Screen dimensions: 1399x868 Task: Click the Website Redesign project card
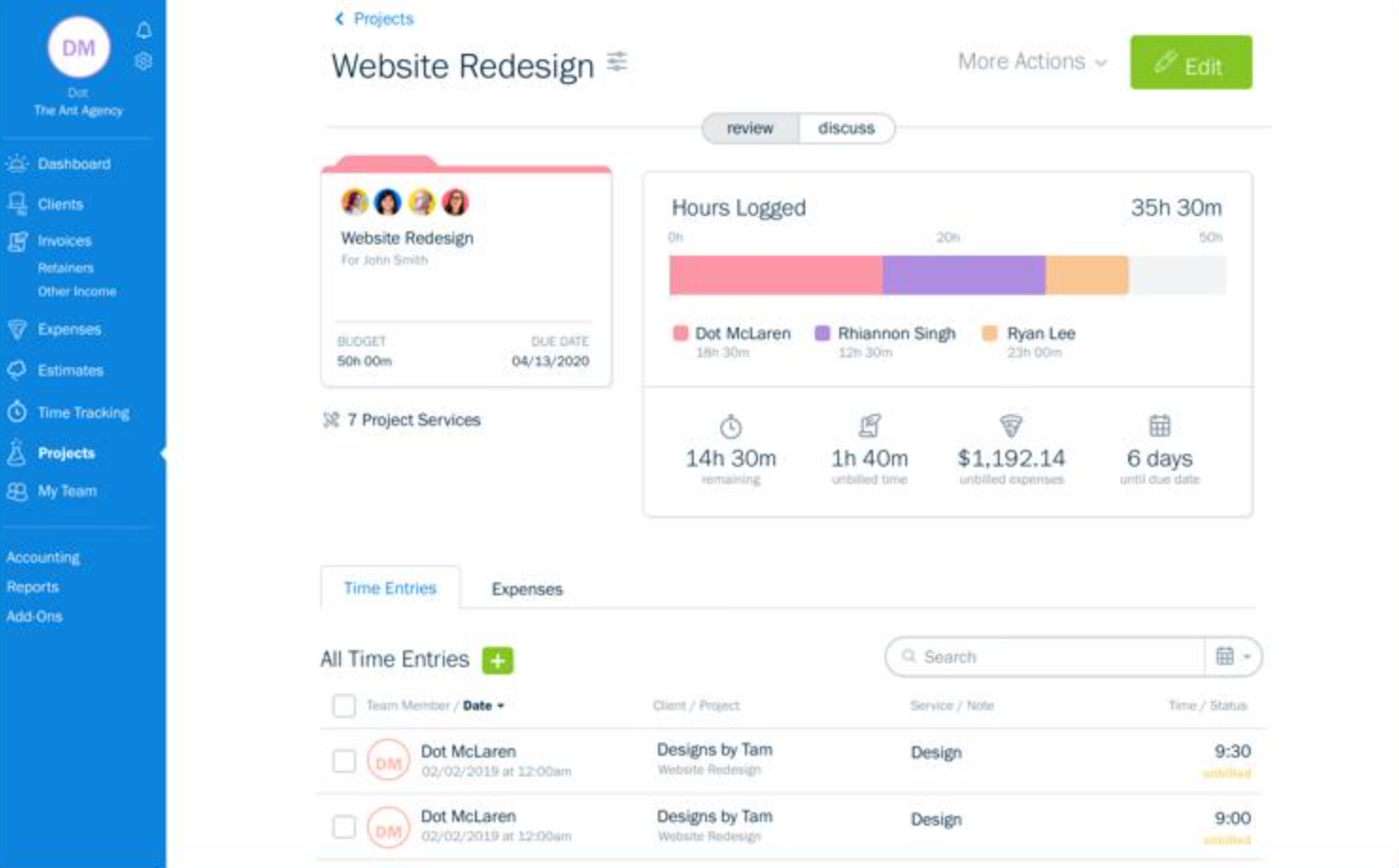pos(466,274)
